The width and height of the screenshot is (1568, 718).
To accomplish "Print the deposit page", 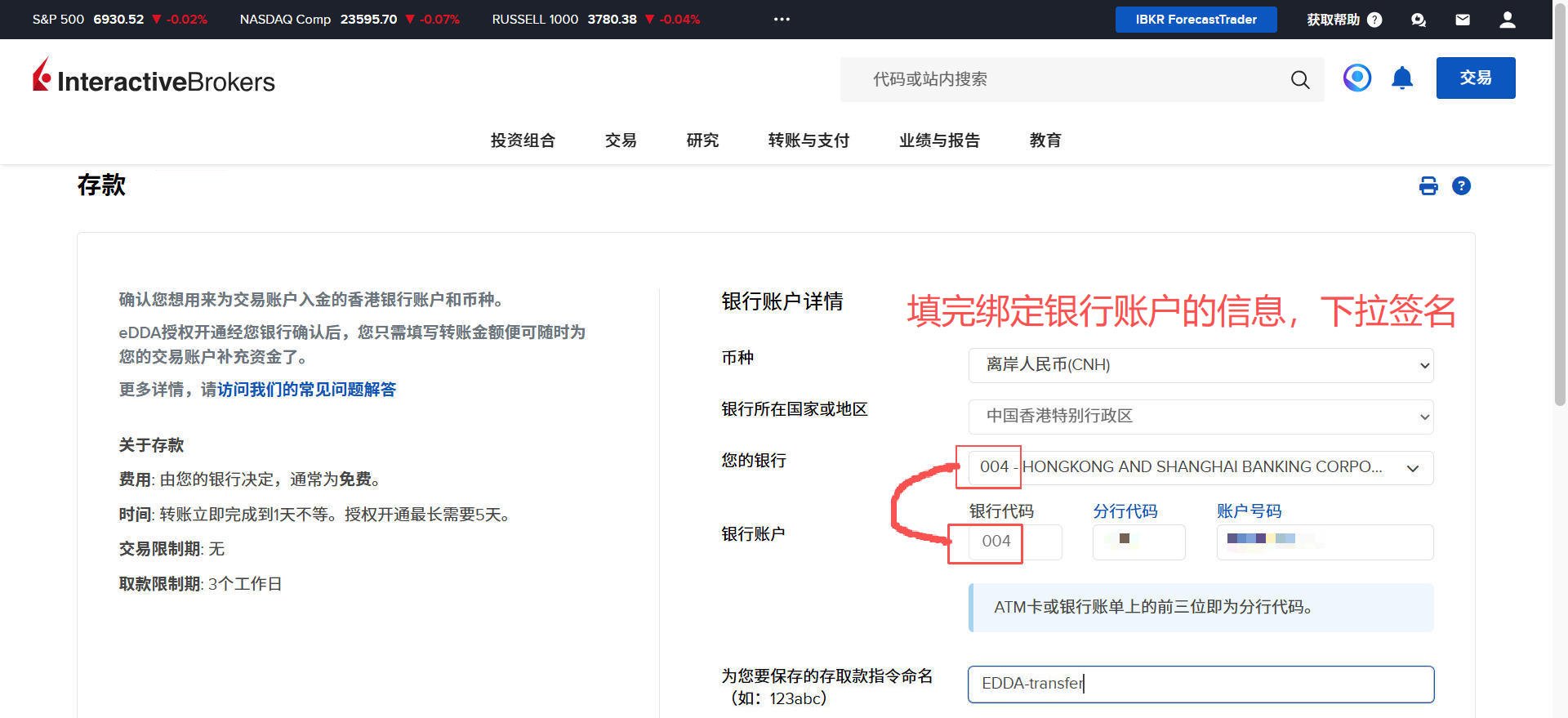I will coord(1428,186).
